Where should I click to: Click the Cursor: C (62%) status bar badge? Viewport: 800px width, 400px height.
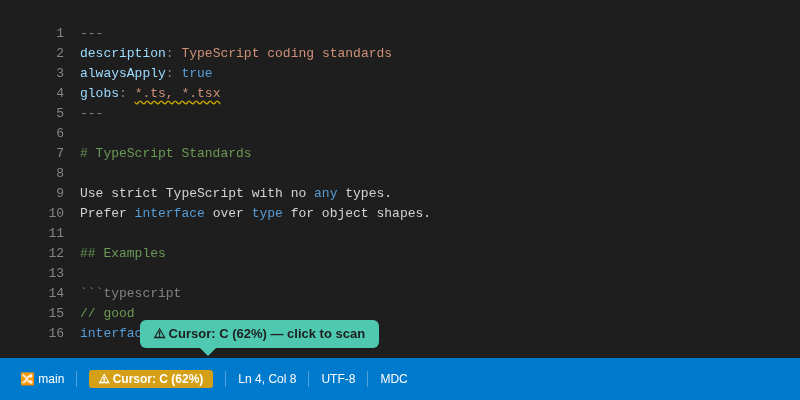click(151, 379)
